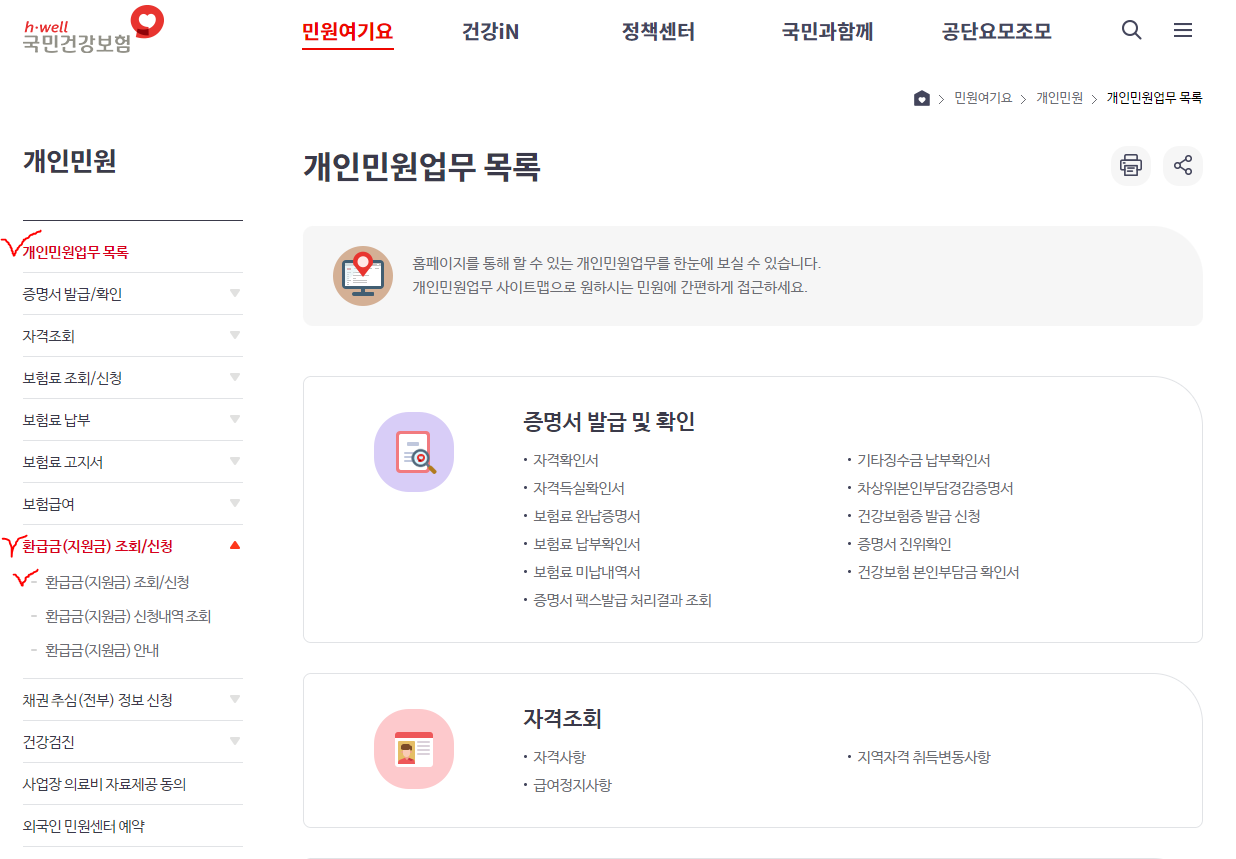
Task: Click 개인민원업무 목록 in breadcrumb
Action: [1154, 98]
